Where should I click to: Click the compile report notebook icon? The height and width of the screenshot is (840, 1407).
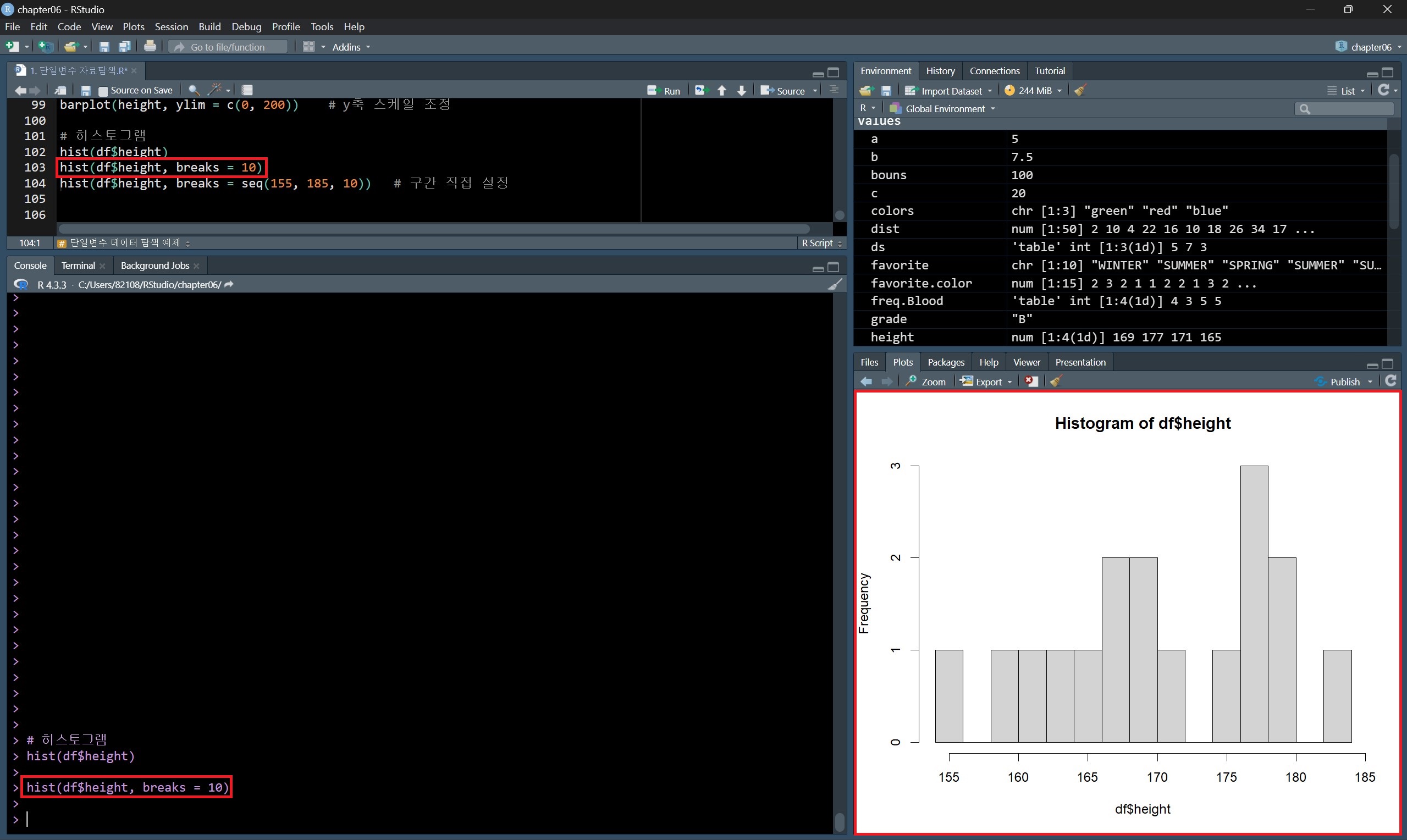247,90
